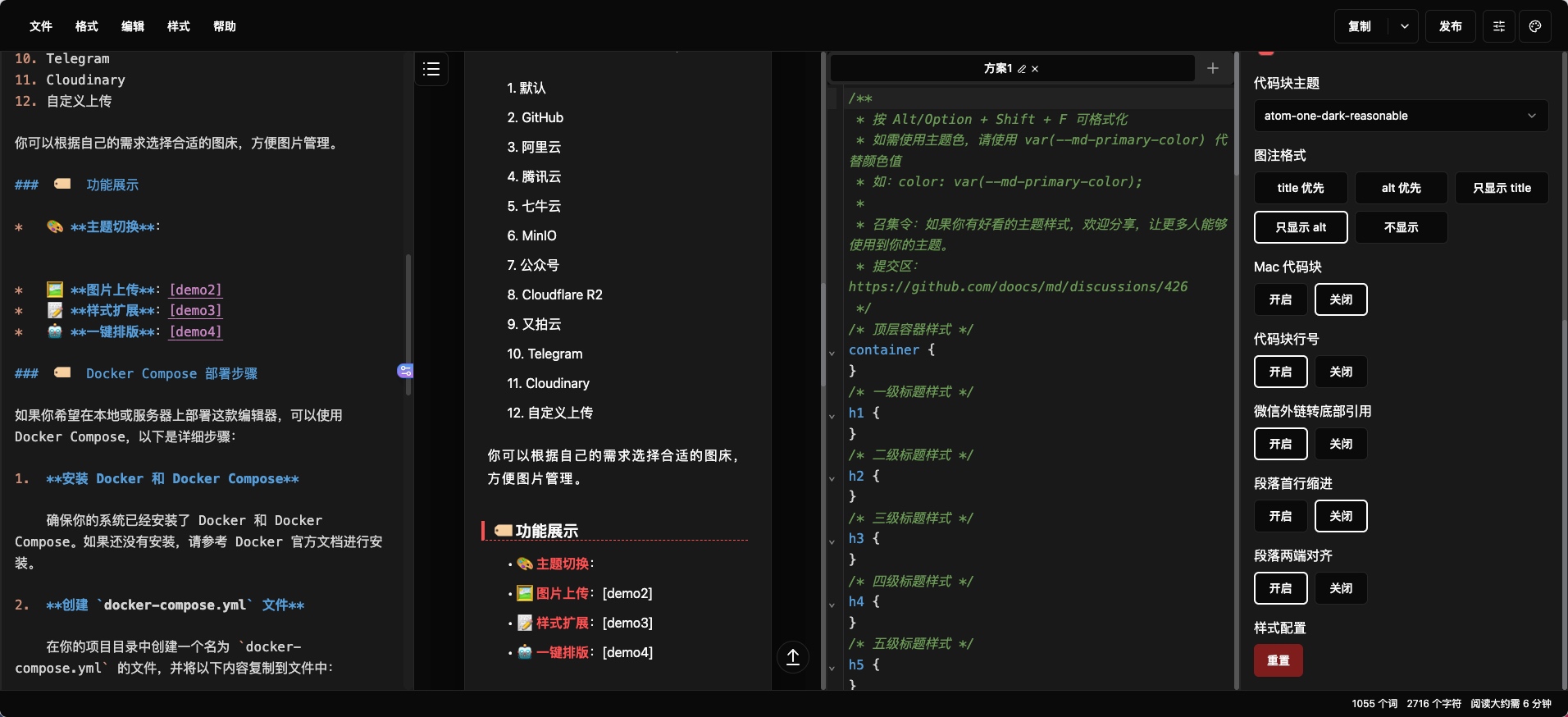Open the 格式 menu

(x=87, y=26)
